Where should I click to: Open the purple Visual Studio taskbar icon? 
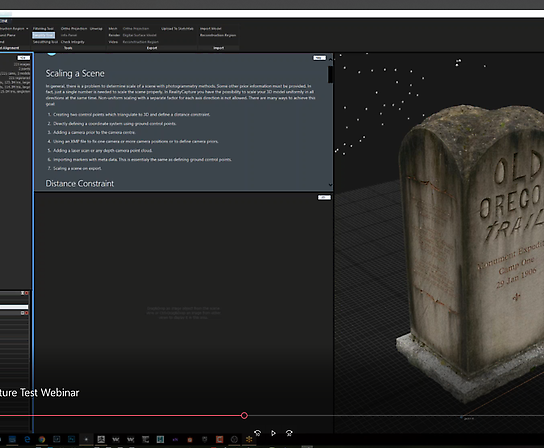[175, 439]
